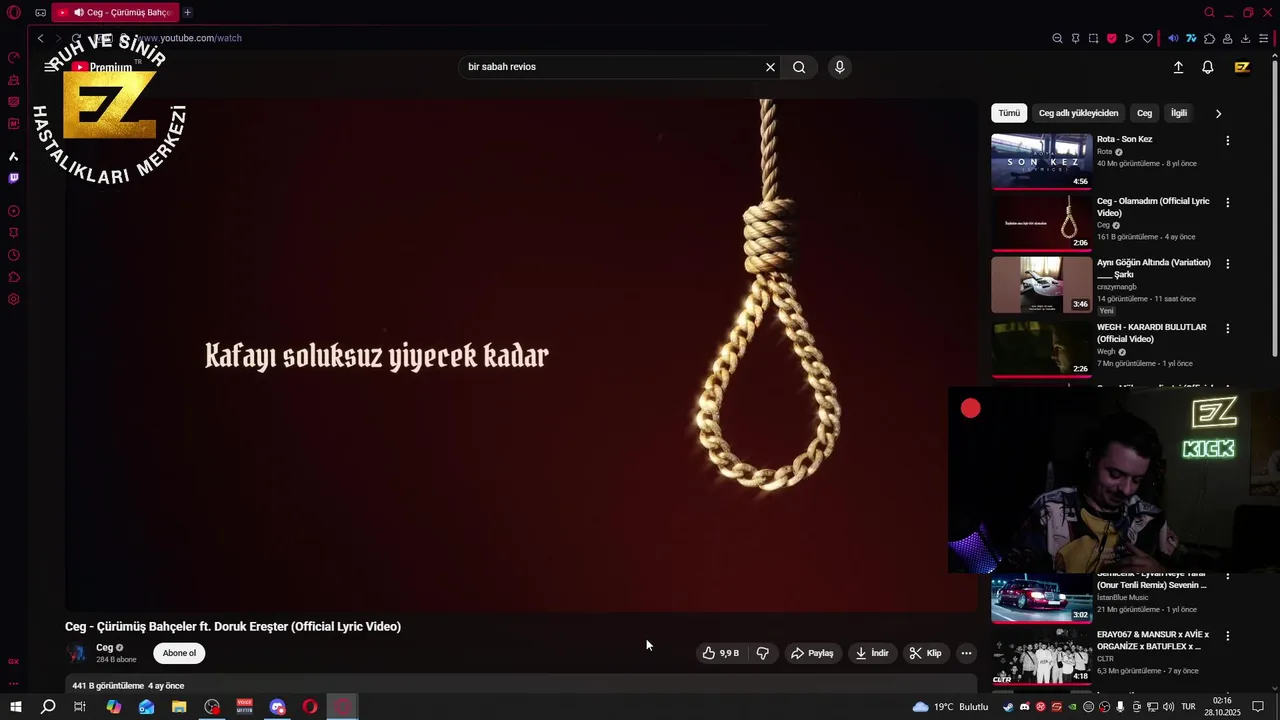This screenshot has height=720, width=1280.
Task: Open a new browser tab with plus
Action: pyautogui.click(x=187, y=12)
